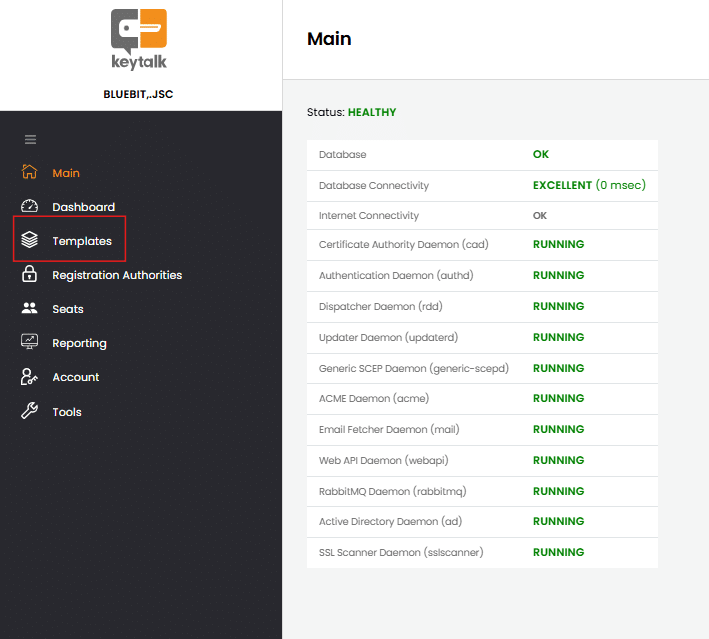Click the Reporting monitor chart icon

click(30, 343)
